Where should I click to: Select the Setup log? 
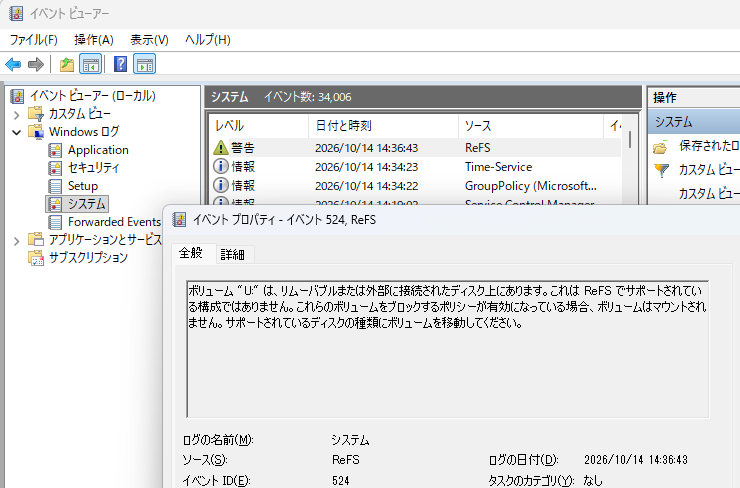[x=83, y=186]
